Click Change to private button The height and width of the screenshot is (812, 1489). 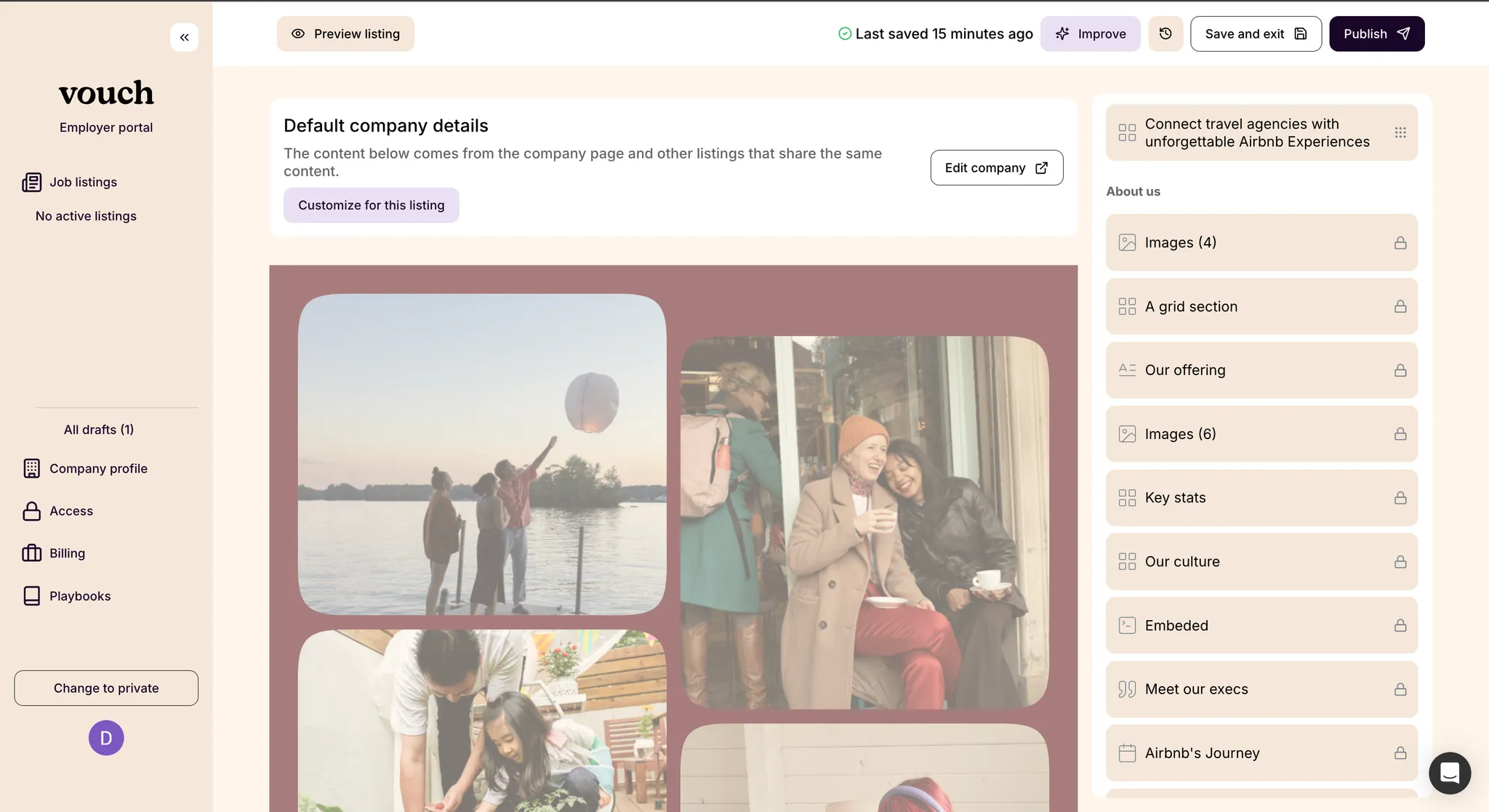click(106, 688)
